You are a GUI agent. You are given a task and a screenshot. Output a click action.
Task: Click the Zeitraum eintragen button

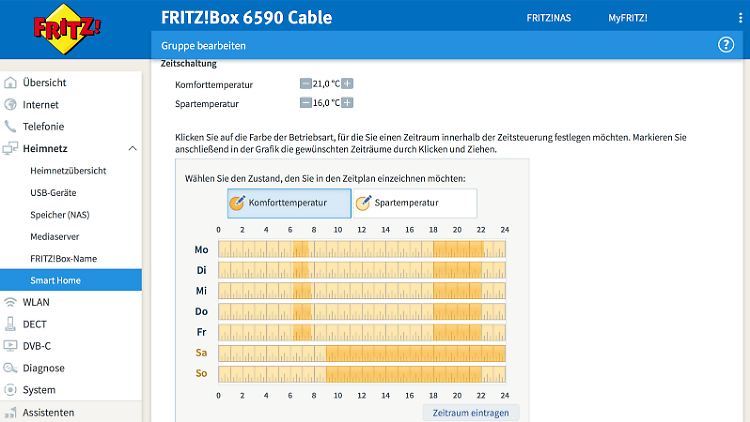(470, 412)
